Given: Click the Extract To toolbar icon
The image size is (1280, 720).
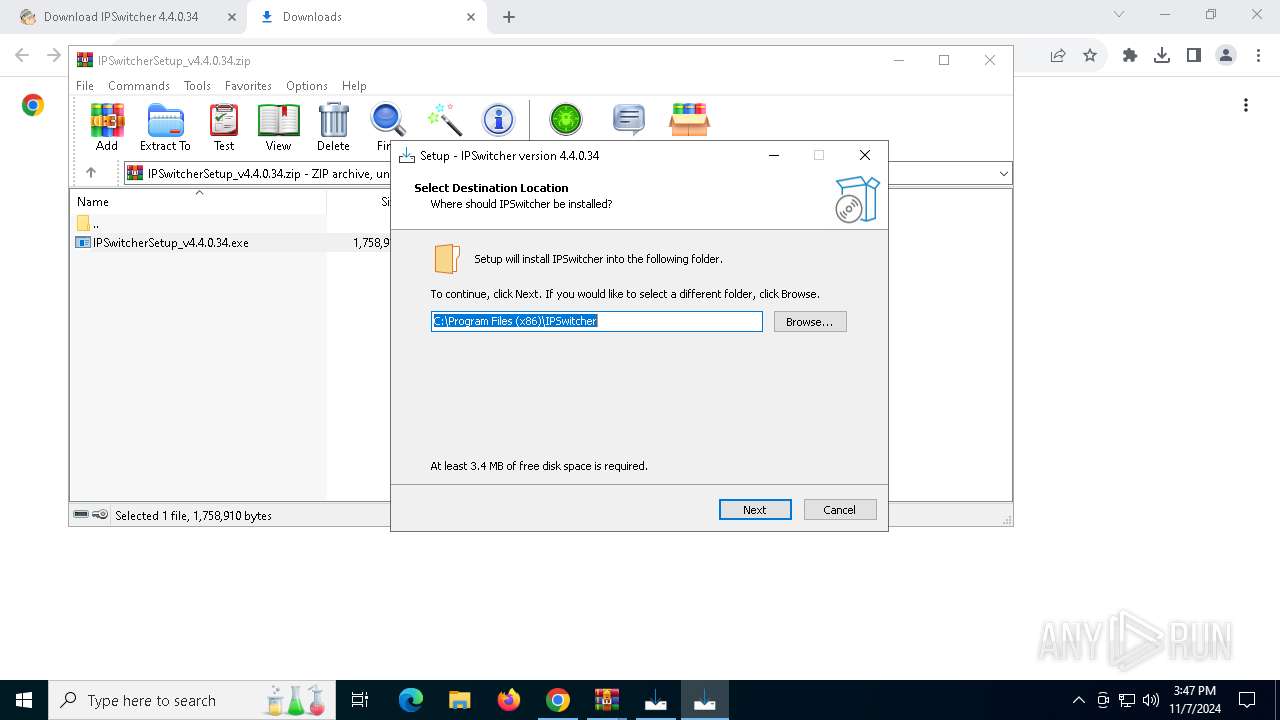Looking at the screenshot, I should (x=165, y=127).
